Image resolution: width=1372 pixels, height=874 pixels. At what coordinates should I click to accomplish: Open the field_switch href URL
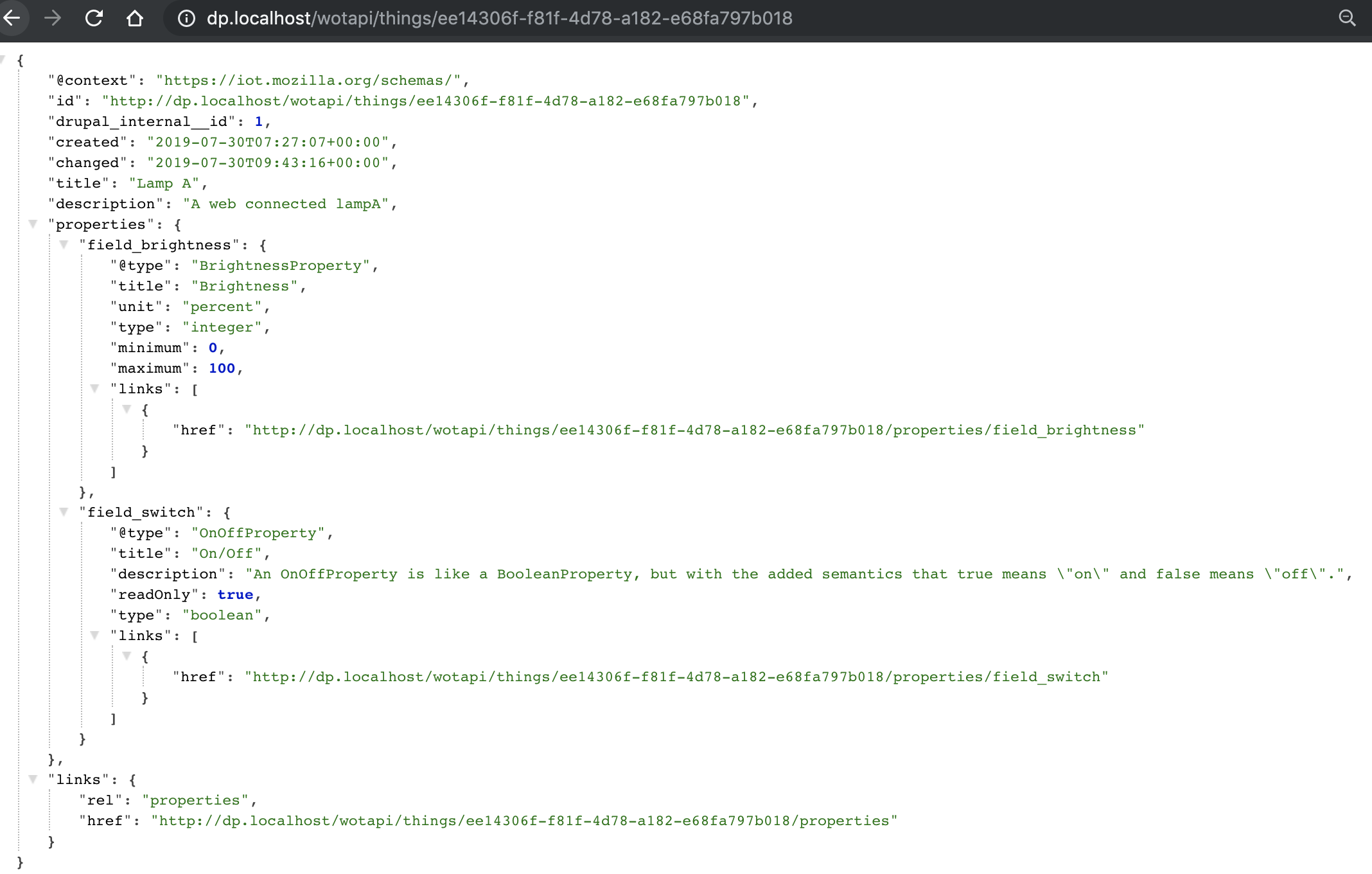pos(676,677)
